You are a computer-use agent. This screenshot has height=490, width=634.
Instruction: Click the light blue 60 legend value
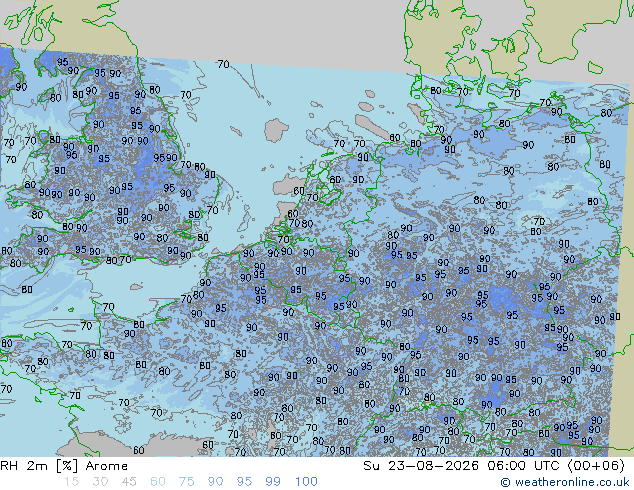pyautogui.click(x=158, y=482)
